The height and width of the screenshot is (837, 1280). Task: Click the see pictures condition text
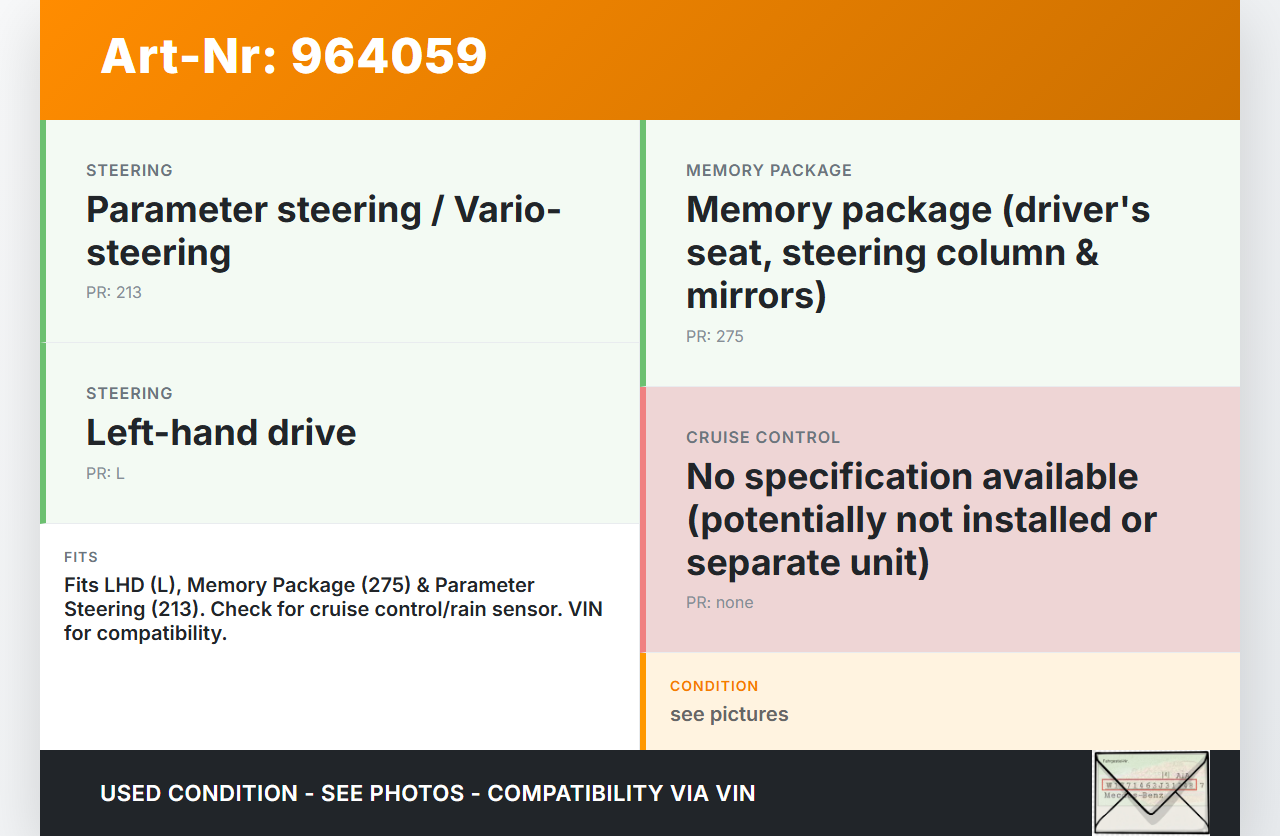point(729,715)
